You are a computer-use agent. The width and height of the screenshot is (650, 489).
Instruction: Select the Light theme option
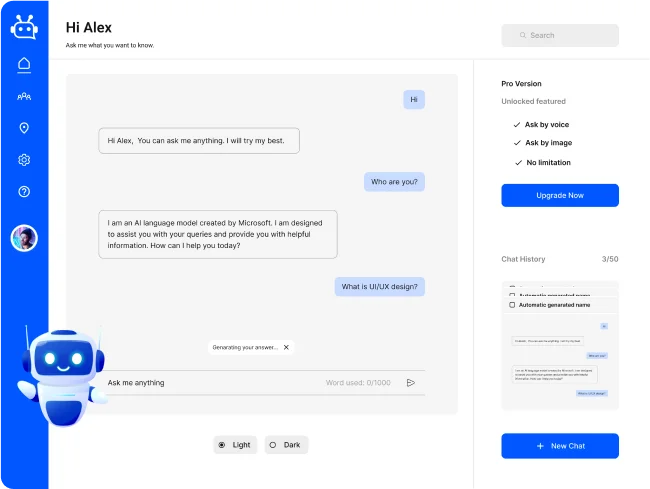tap(235, 445)
